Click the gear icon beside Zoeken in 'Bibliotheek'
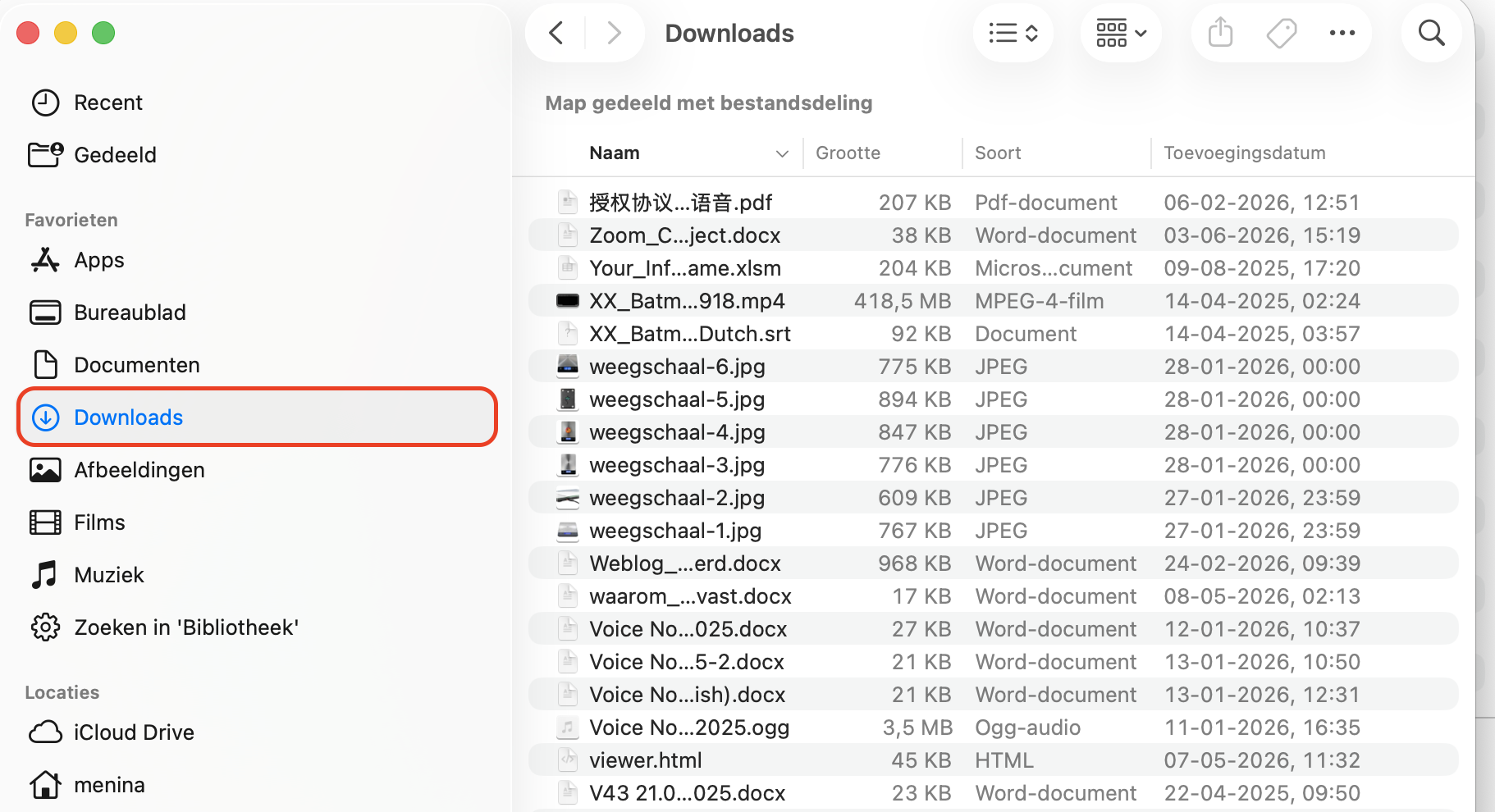Screen dimensions: 1495x812 tap(45, 627)
